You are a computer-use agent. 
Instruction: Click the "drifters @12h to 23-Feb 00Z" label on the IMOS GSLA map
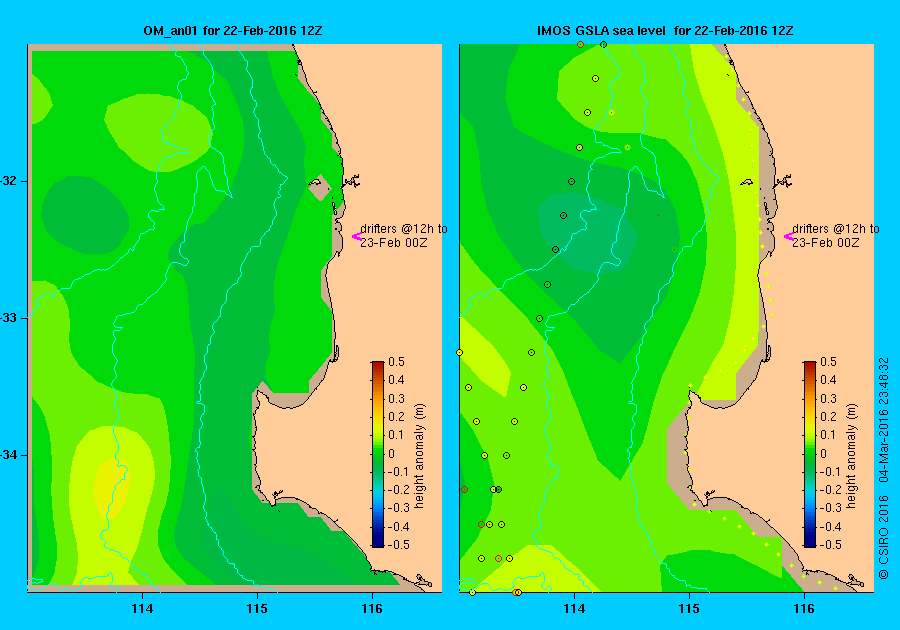(x=836, y=235)
